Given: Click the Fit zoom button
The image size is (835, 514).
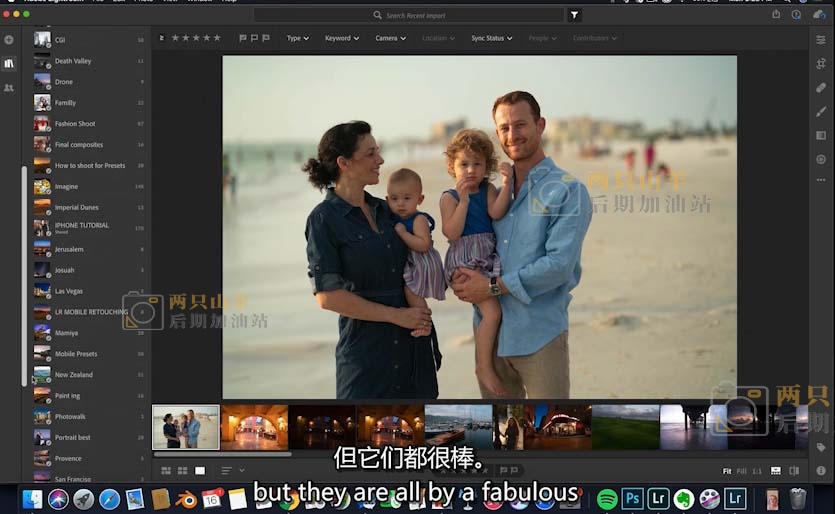Looking at the screenshot, I should 727,470.
